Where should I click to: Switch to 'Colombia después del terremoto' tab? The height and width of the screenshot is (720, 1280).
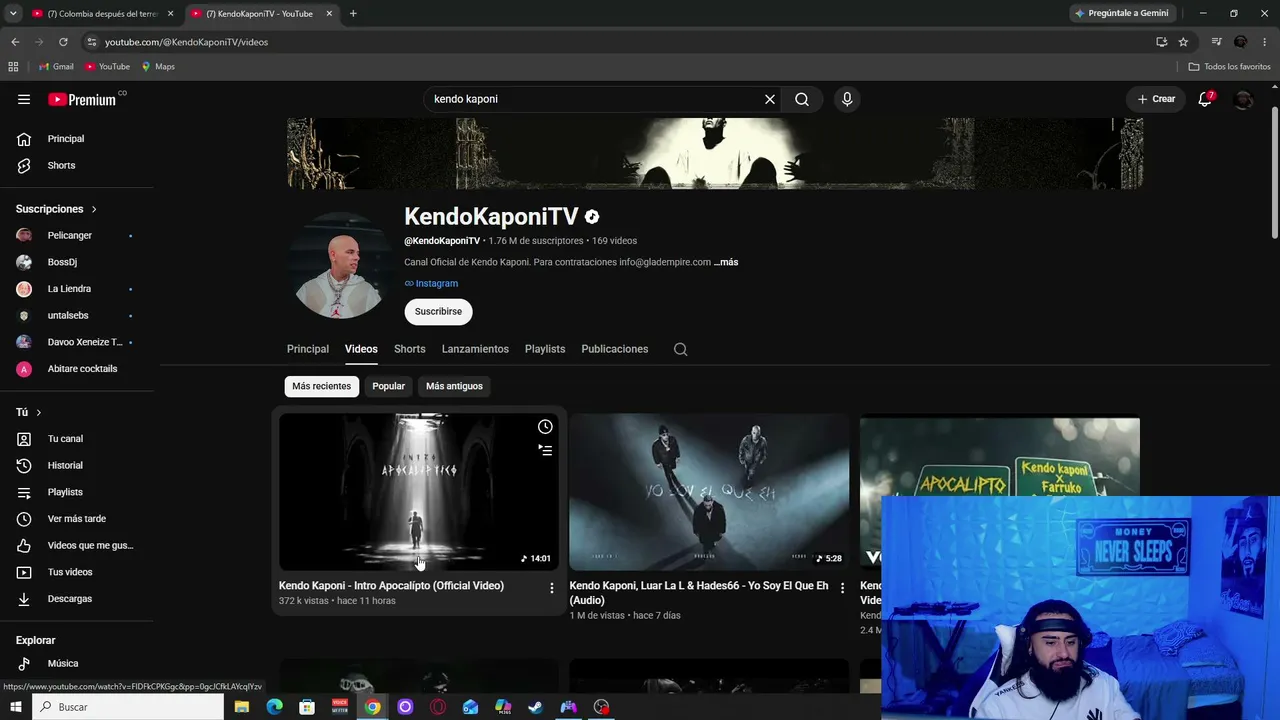tap(103, 14)
